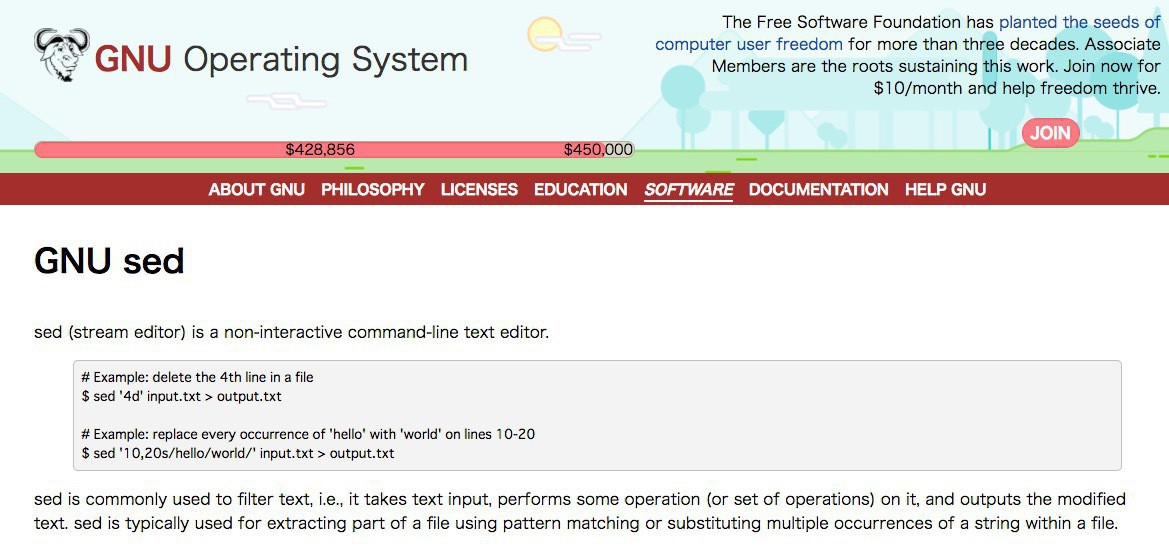Click the sed stream editor description sentence
This screenshot has height=558, width=1169.
291,332
